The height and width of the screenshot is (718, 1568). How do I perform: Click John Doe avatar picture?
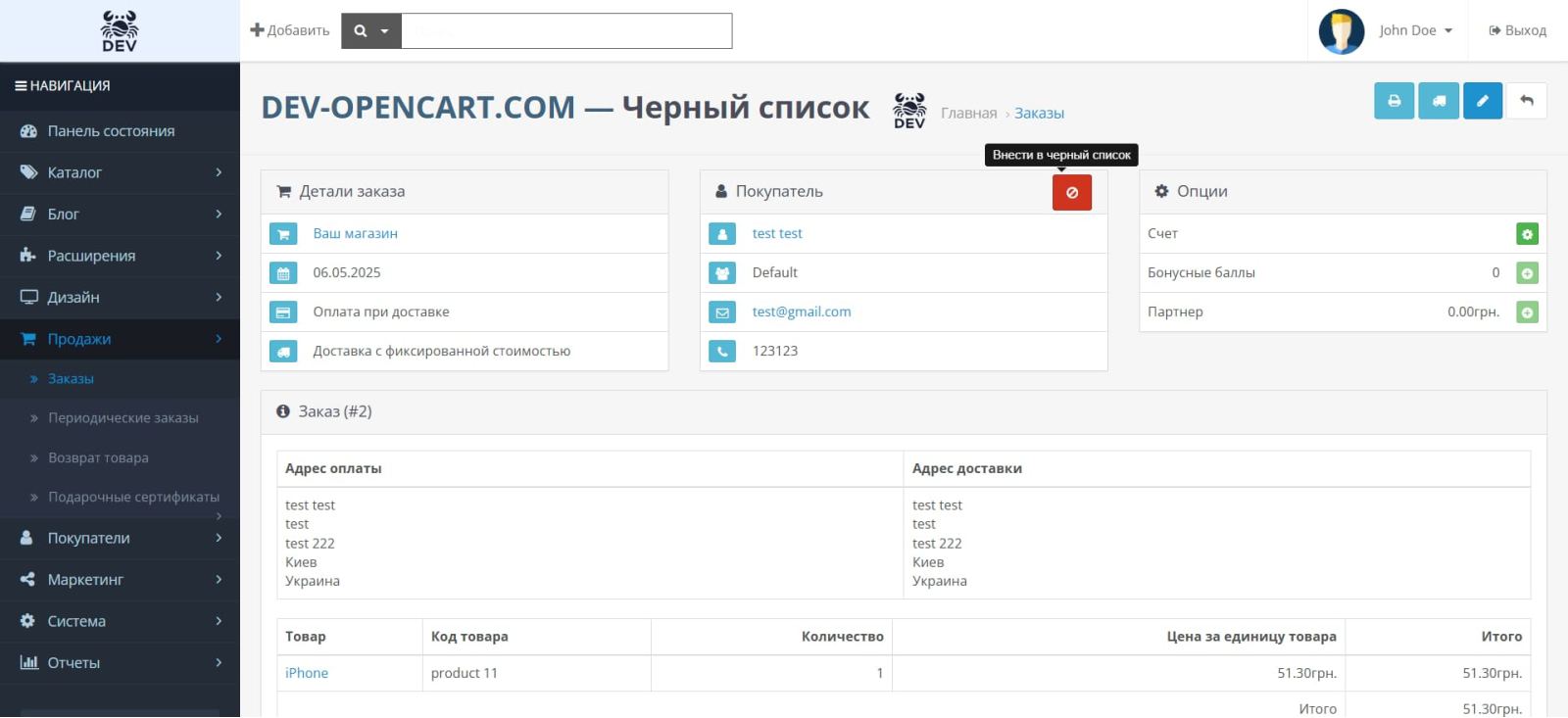coord(1342,31)
